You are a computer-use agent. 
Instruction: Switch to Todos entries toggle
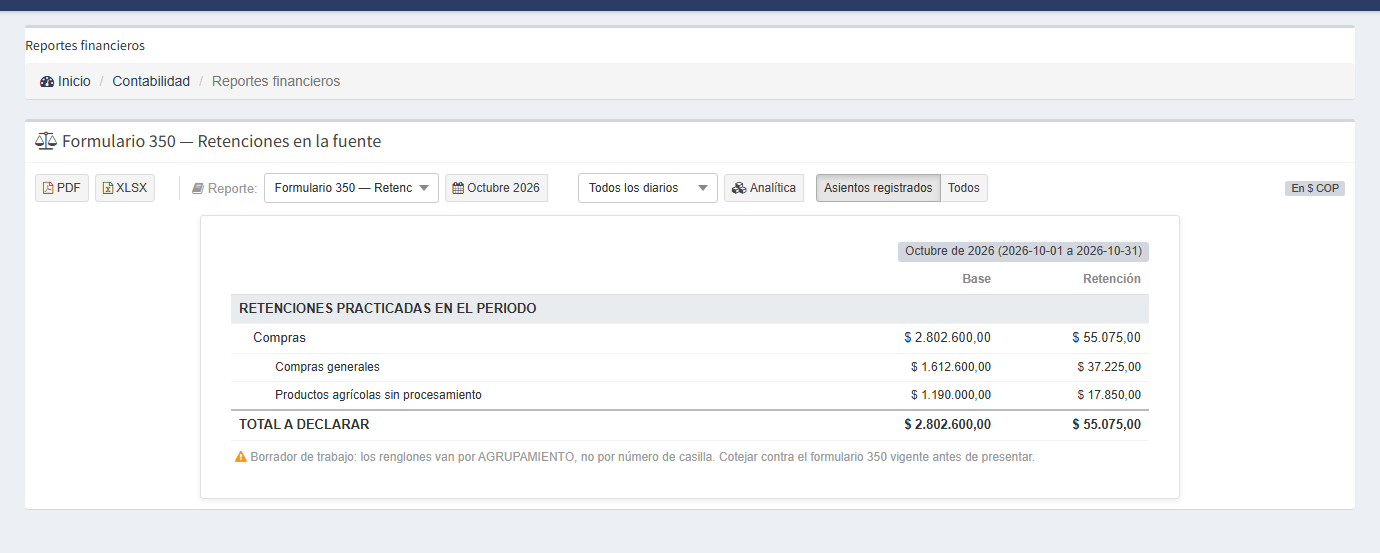pyautogui.click(x=964, y=188)
